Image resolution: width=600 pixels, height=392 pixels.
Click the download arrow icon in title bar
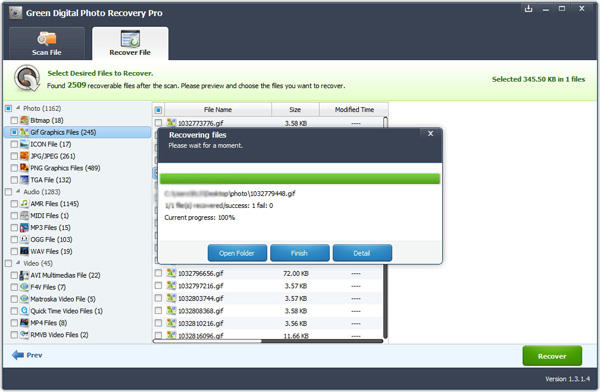[x=528, y=9]
